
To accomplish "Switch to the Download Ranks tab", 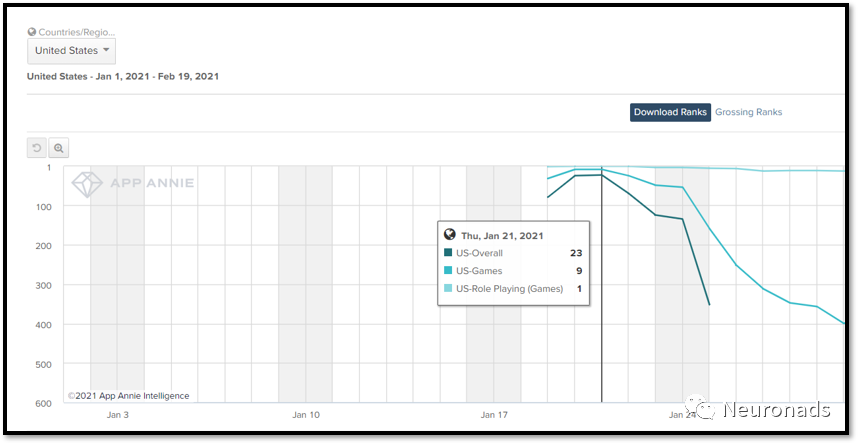I will (670, 112).
